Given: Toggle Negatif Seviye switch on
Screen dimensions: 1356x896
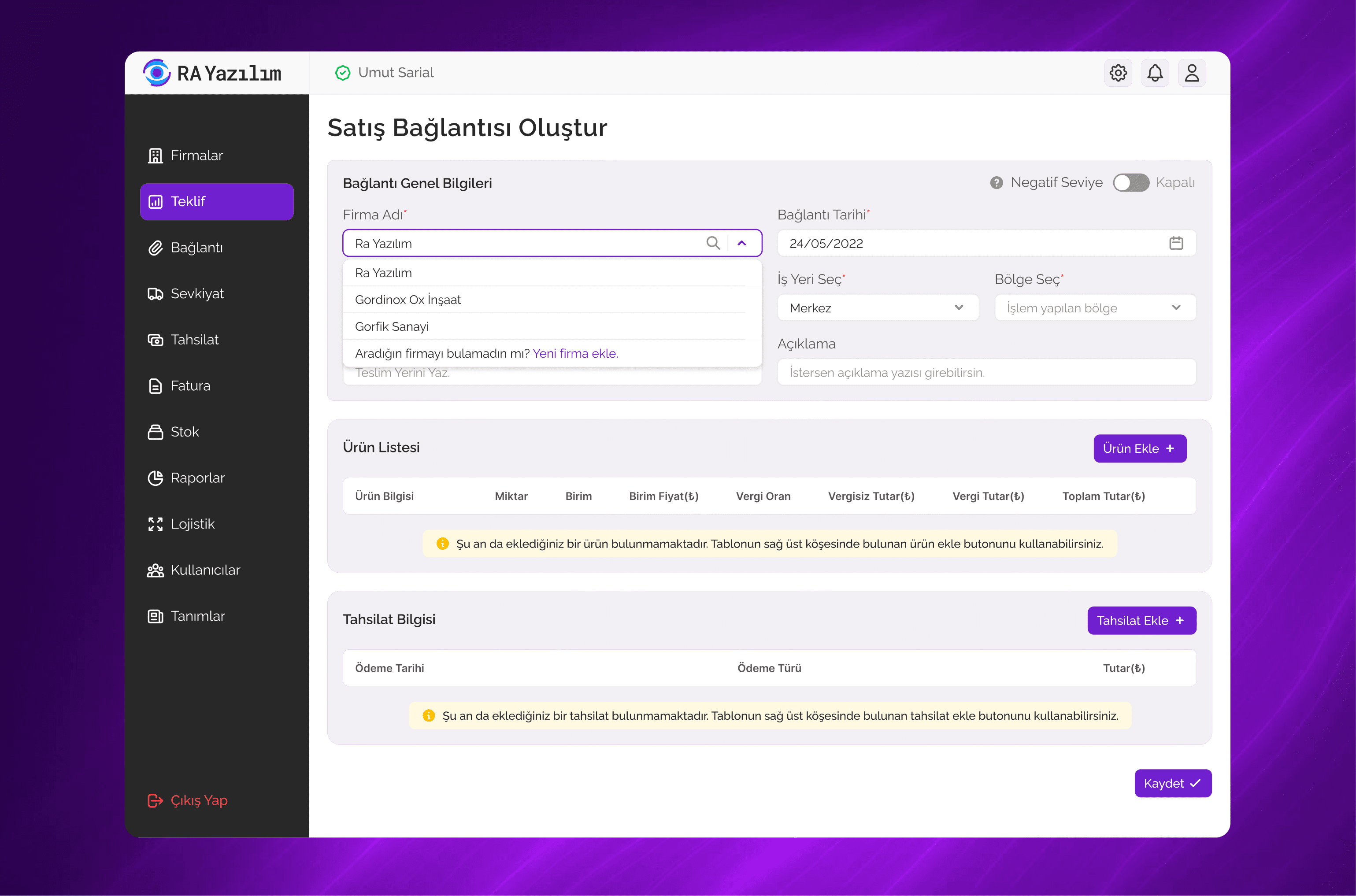Looking at the screenshot, I should (x=1130, y=183).
